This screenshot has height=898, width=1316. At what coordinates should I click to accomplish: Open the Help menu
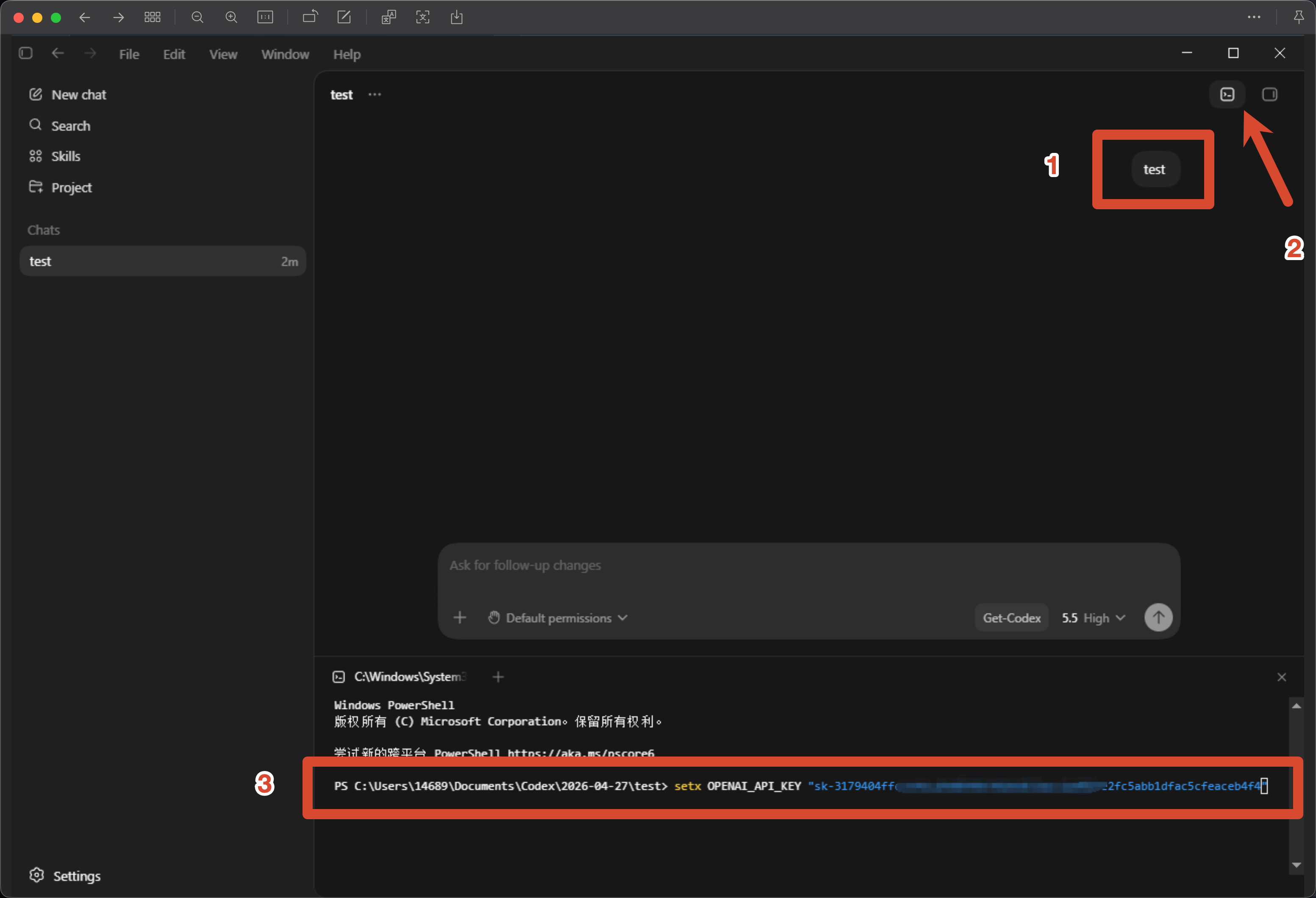coord(347,54)
